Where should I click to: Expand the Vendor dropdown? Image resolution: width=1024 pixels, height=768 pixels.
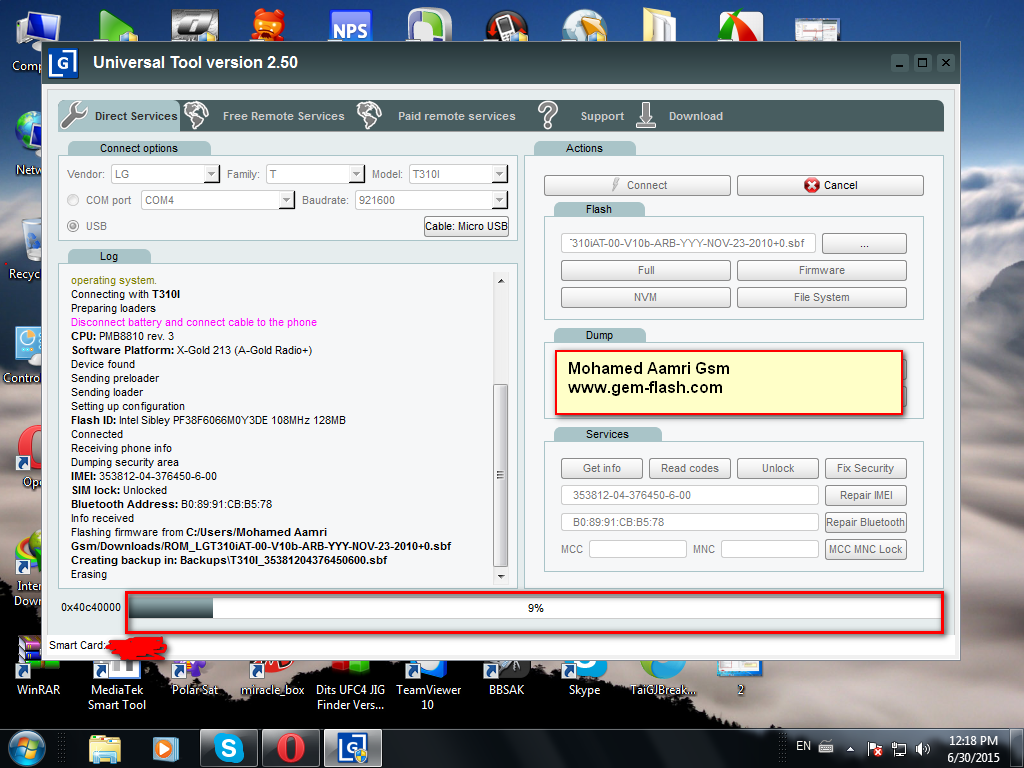211,174
